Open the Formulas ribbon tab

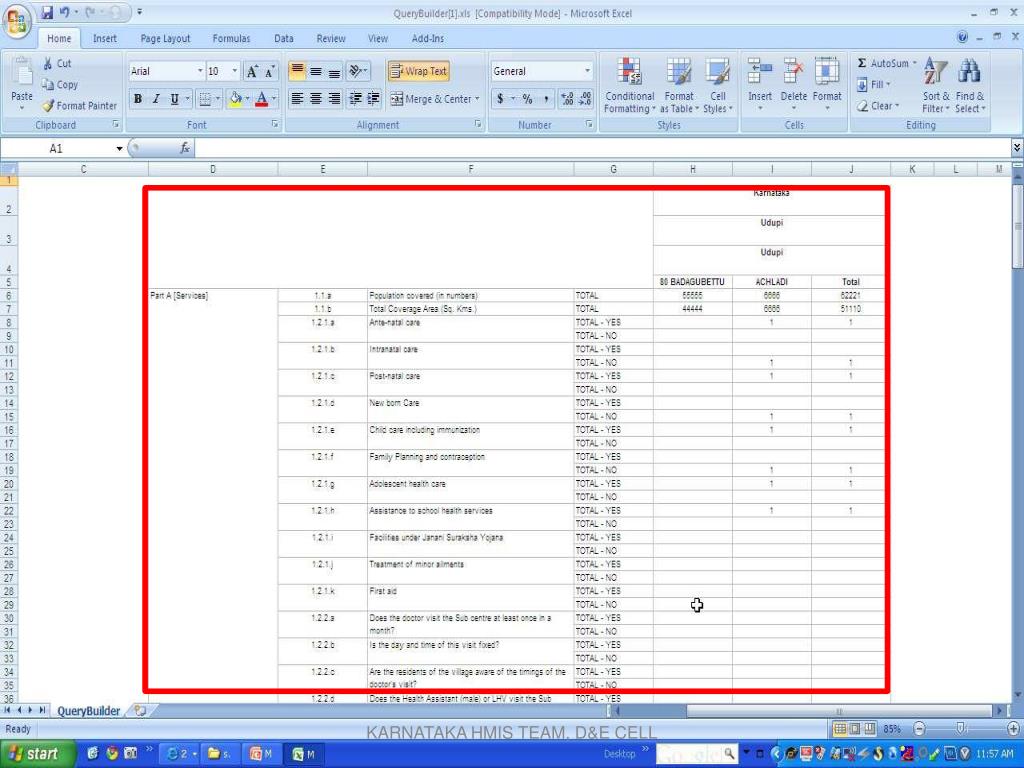point(231,39)
